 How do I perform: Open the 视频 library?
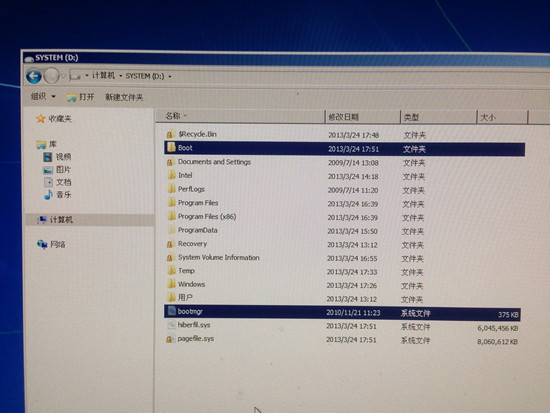click(x=57, y=156)
